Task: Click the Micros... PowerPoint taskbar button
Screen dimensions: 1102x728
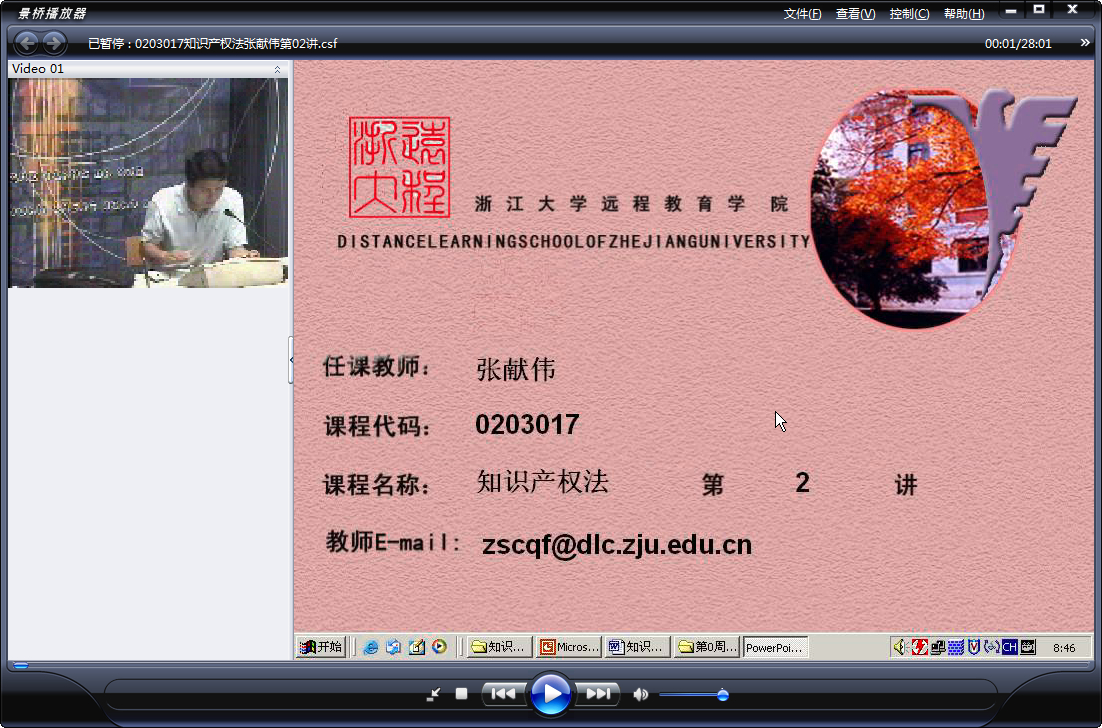Action: pyautogui.click(x=569, y=646)
